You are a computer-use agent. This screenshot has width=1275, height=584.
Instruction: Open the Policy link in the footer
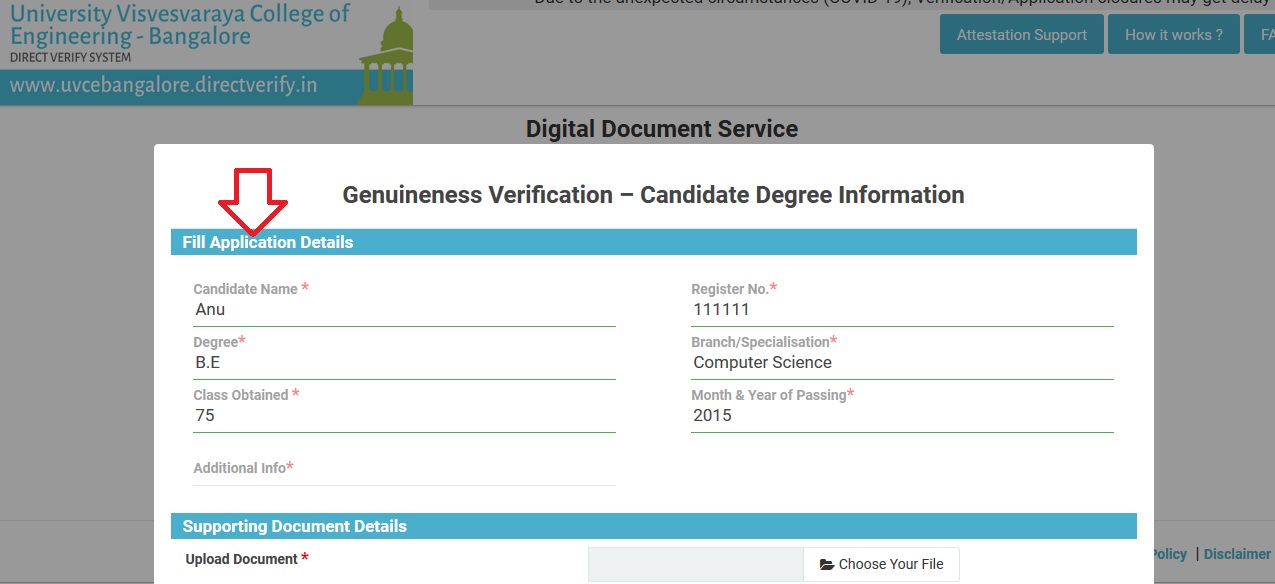[1169, 554]
